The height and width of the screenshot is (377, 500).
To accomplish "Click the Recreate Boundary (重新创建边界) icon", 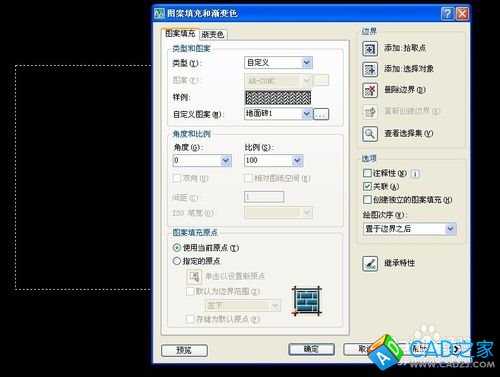I will coord(370,112).
